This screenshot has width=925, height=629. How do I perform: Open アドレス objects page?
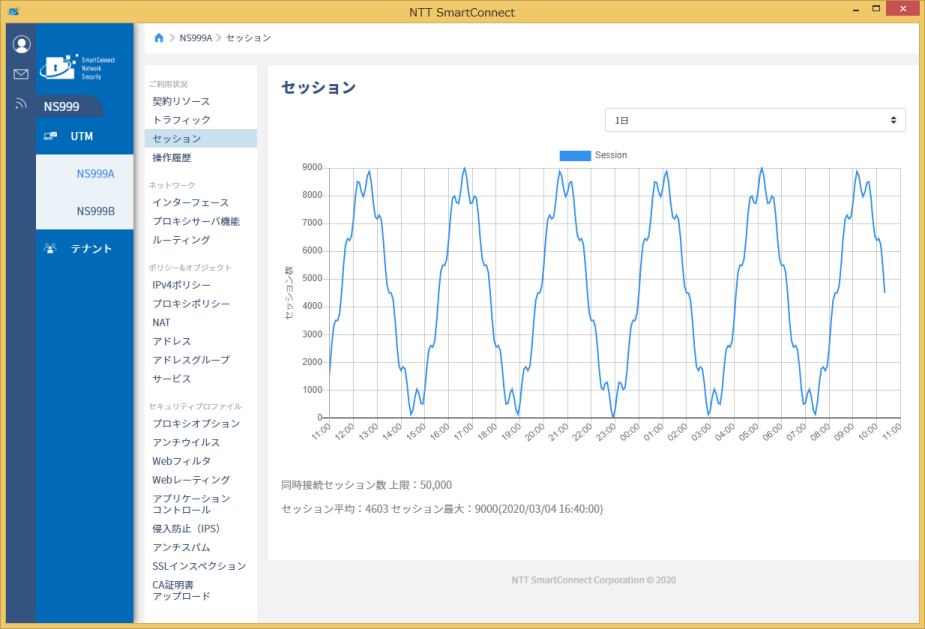[x=172, y=341]
